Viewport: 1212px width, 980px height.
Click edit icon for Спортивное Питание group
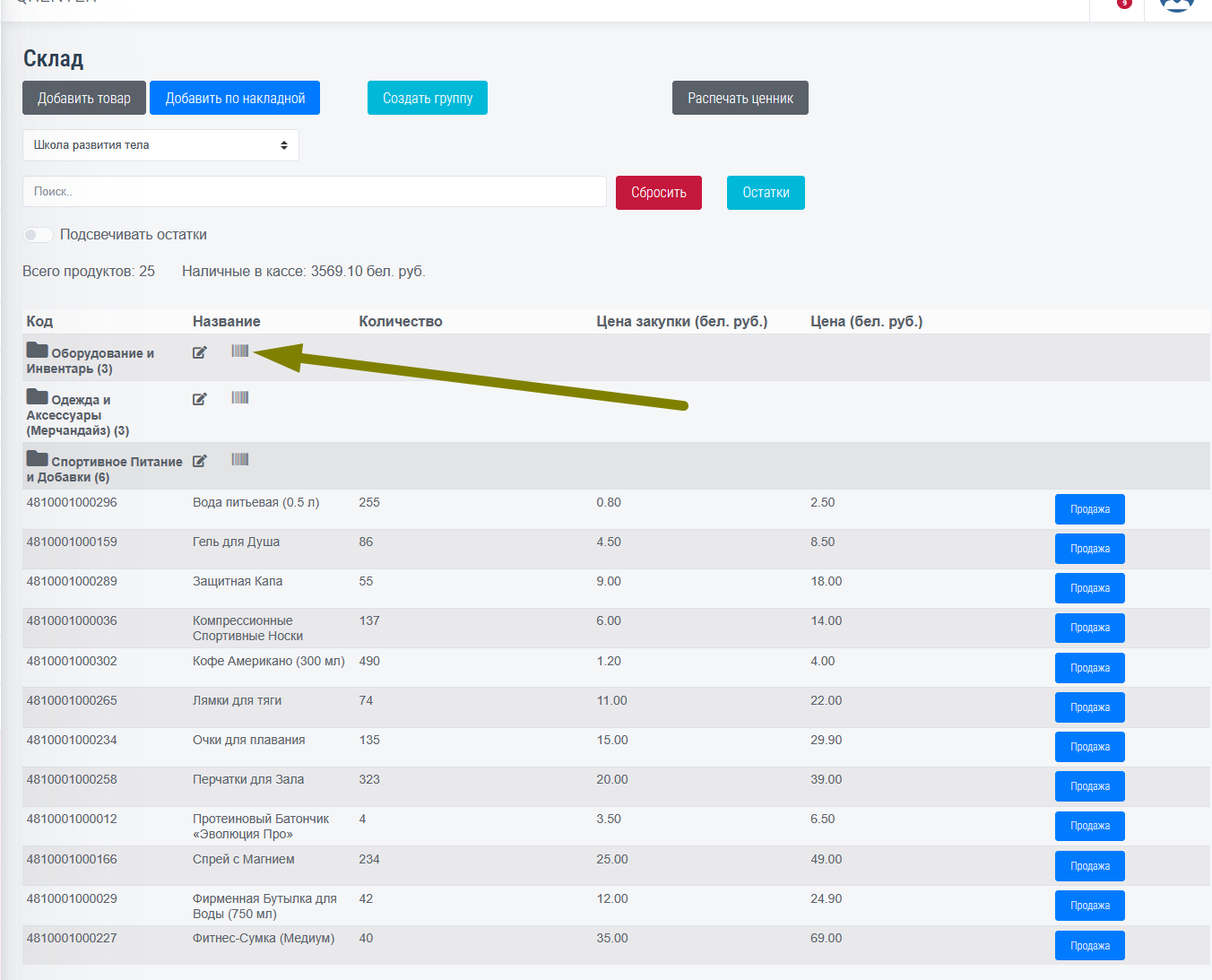point(199,461)
